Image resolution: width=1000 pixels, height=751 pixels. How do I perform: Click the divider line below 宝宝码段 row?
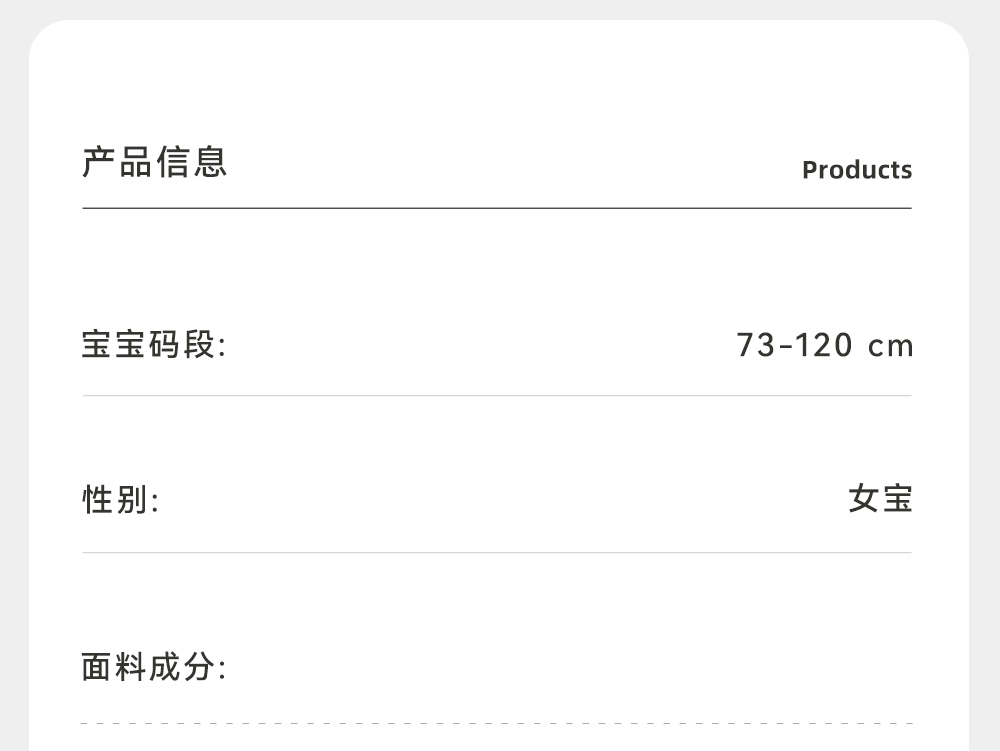[497, 395]
